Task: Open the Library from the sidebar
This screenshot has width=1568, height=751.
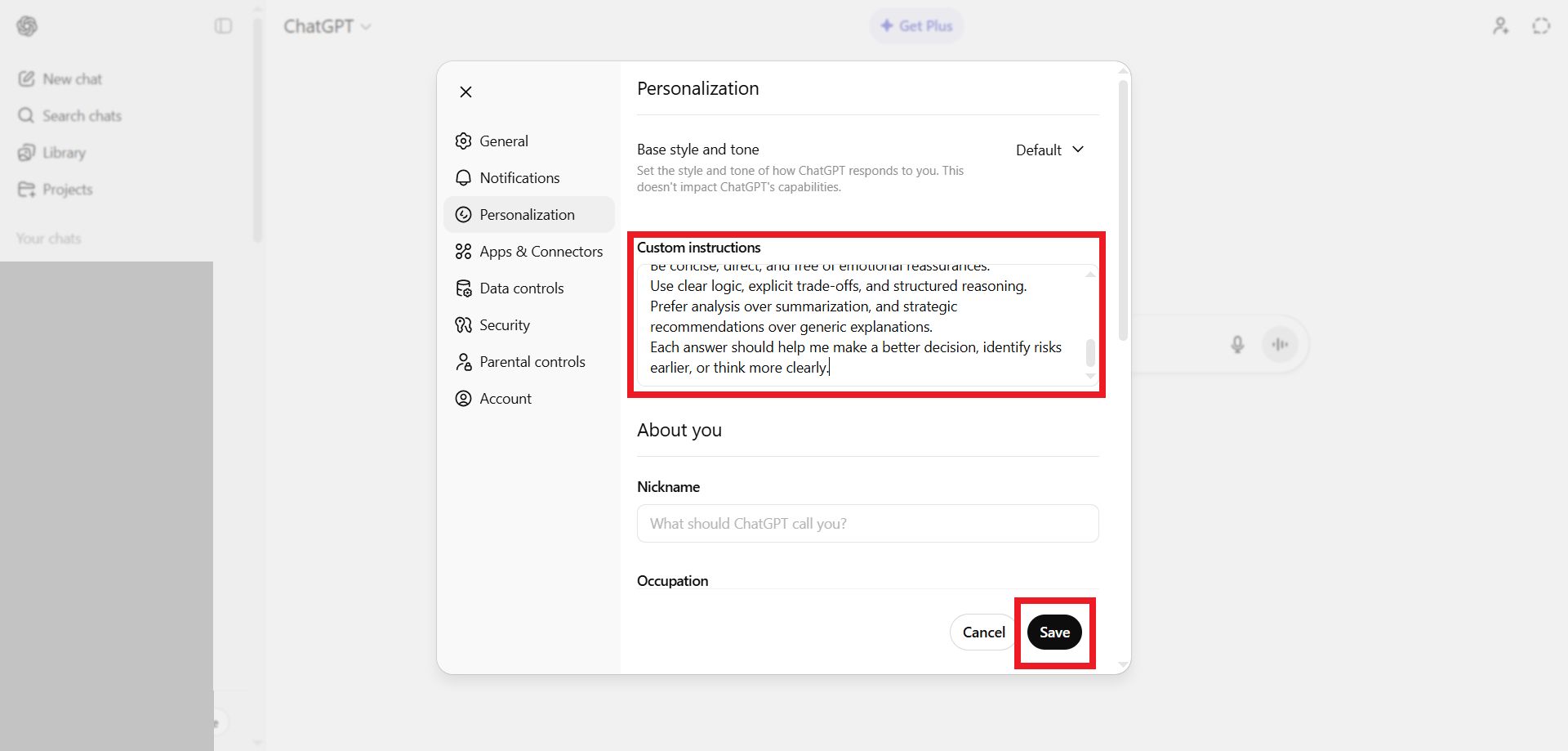Action: coord(63,152)
